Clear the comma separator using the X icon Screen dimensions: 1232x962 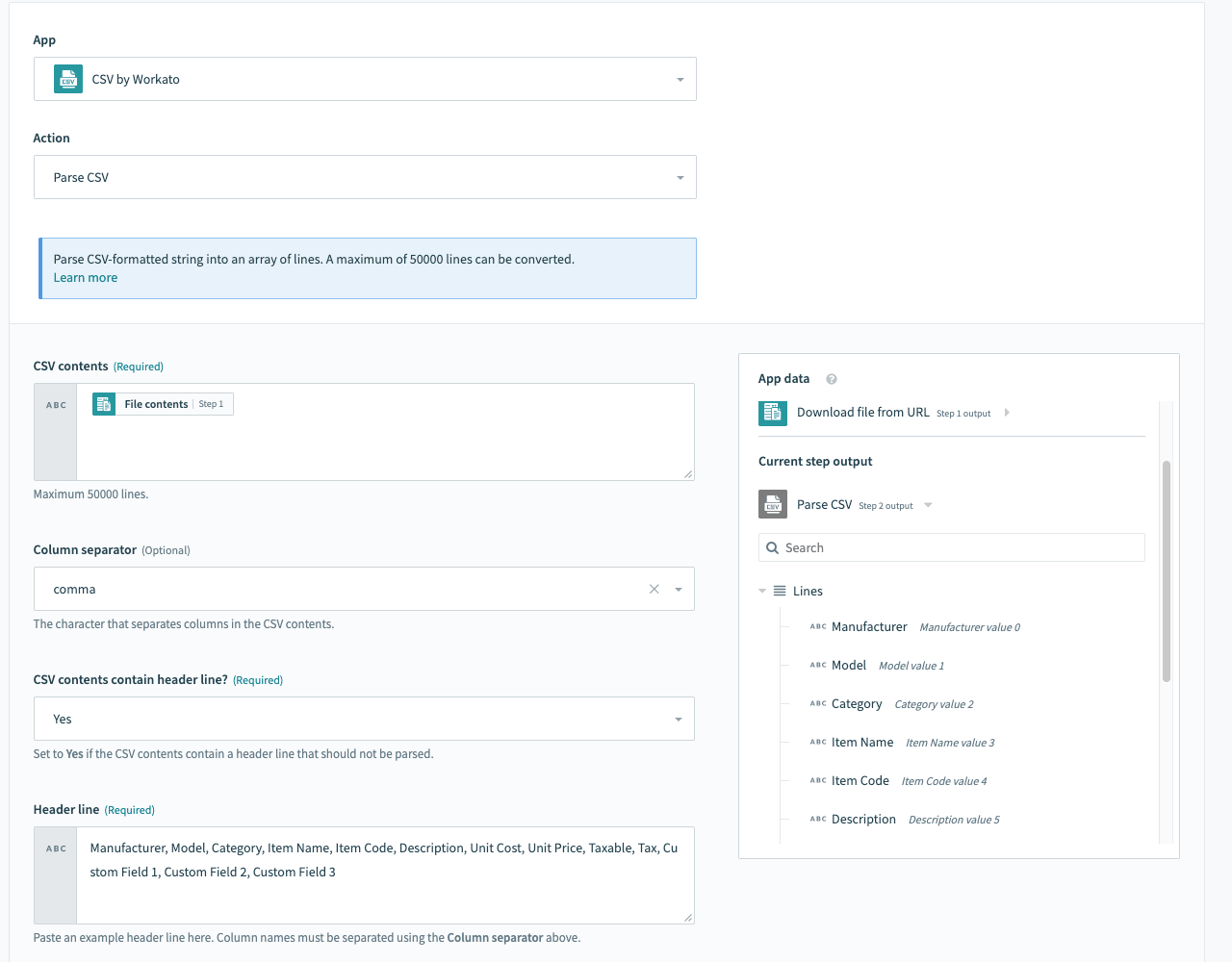654,588
